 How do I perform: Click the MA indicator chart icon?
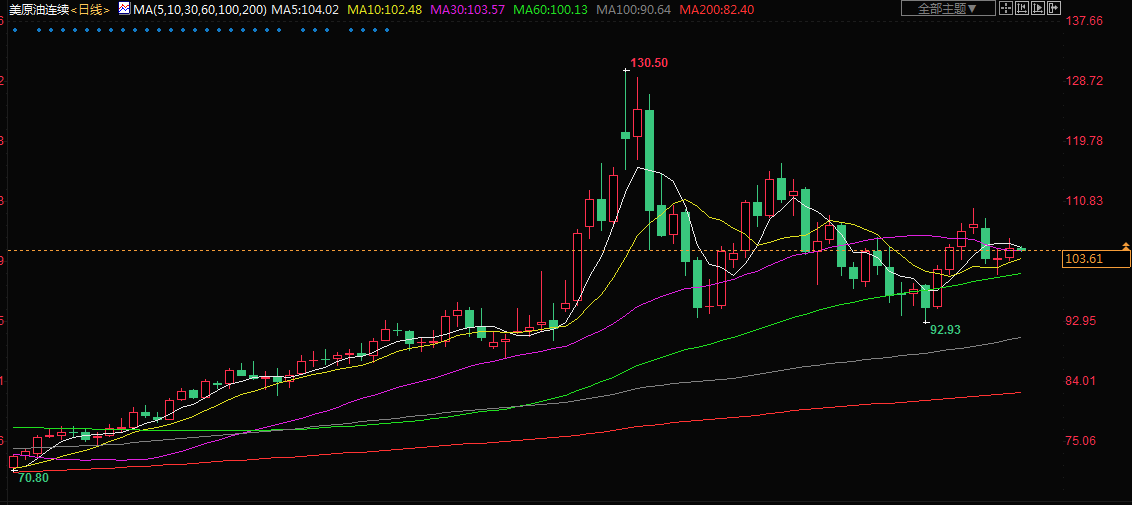pyautogui.click(x=123, y=9)
